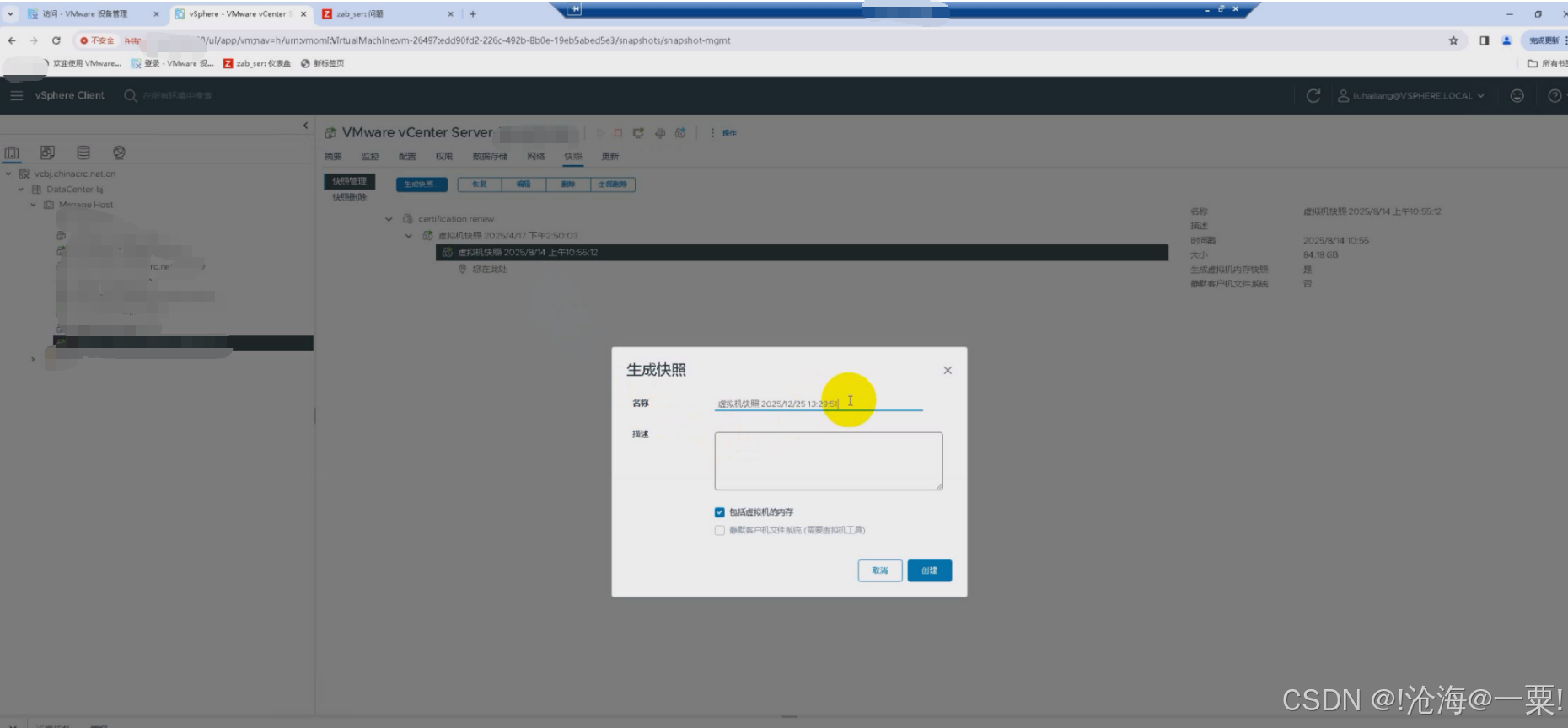Select Storage inventory icon
This screenshot has width=1568, height=728.
click(83, 153)
